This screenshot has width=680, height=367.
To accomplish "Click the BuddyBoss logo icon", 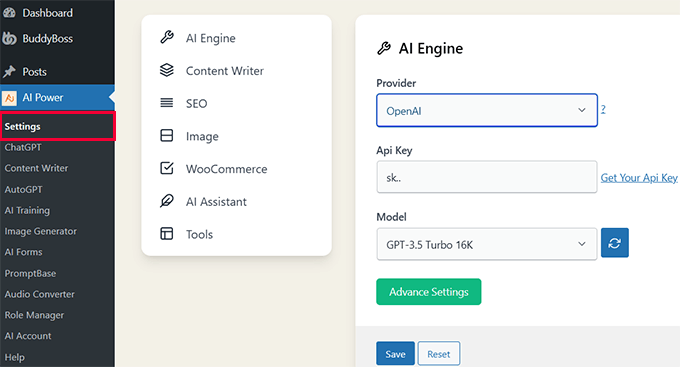I will tap(9, 39).
